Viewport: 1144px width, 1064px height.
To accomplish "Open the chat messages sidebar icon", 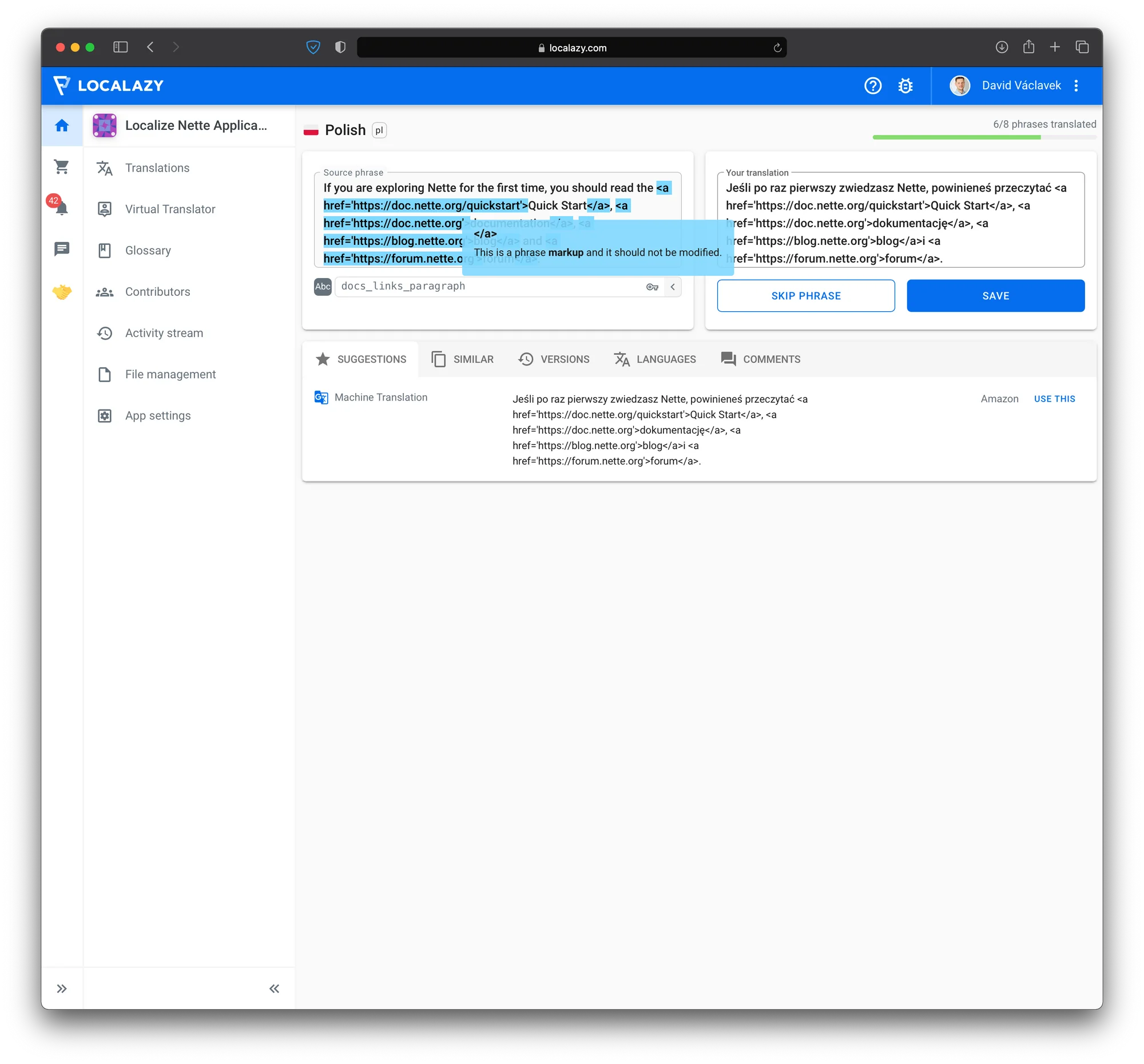I will (x=62, y=249).
